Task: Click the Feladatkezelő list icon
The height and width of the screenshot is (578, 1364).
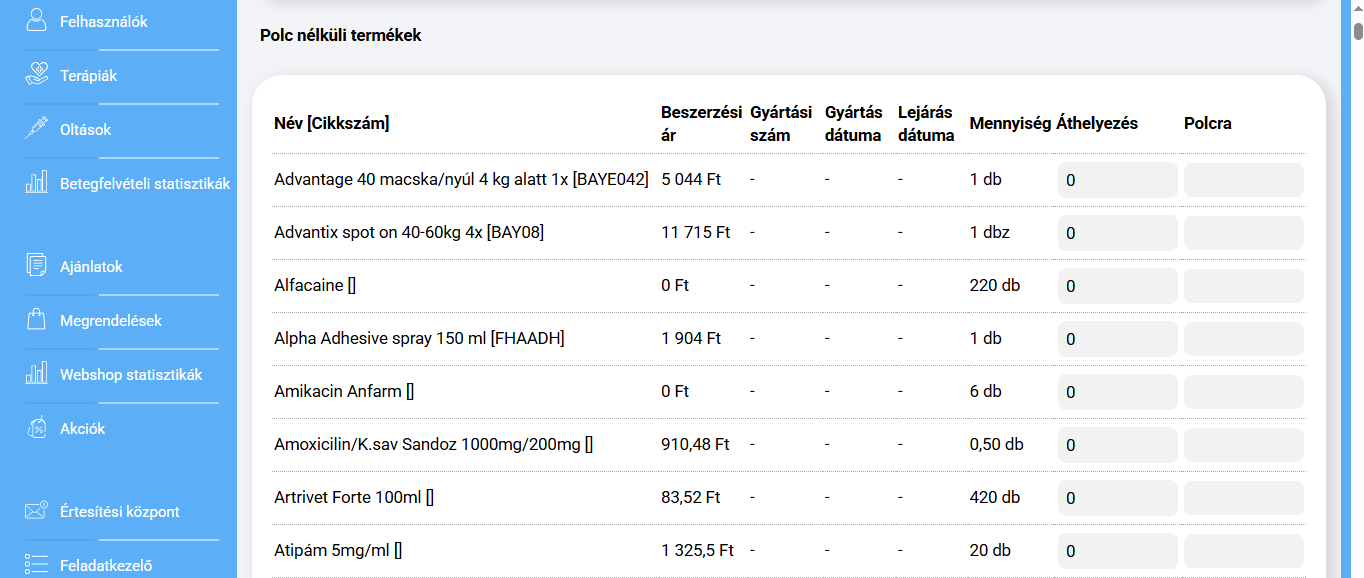Action: [x=37, y=565]
